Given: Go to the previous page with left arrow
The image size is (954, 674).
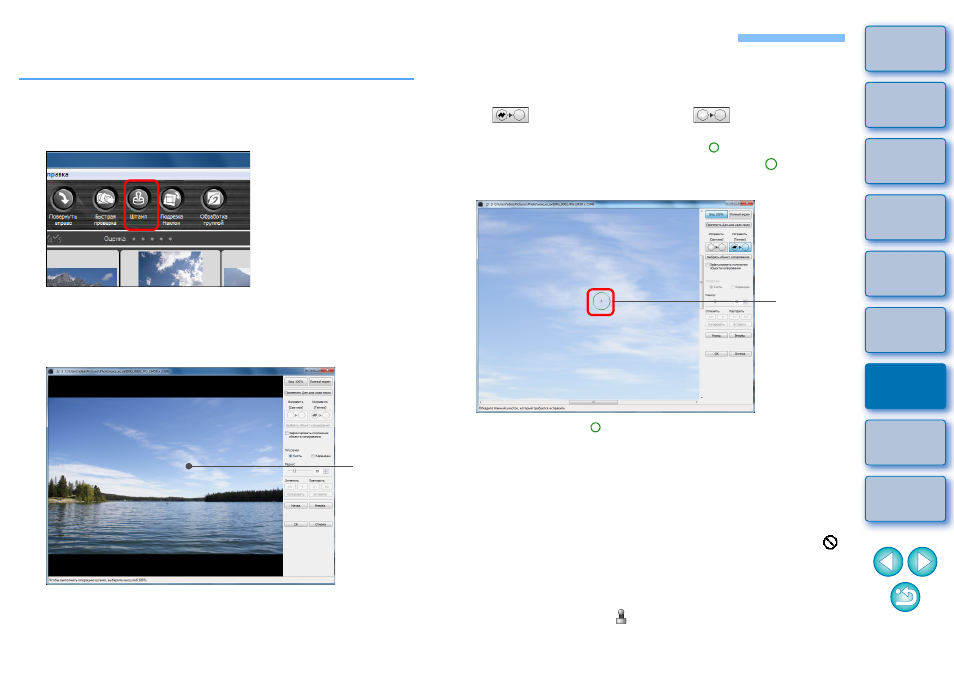Looking at the screenshot, I should coord(888,561).
